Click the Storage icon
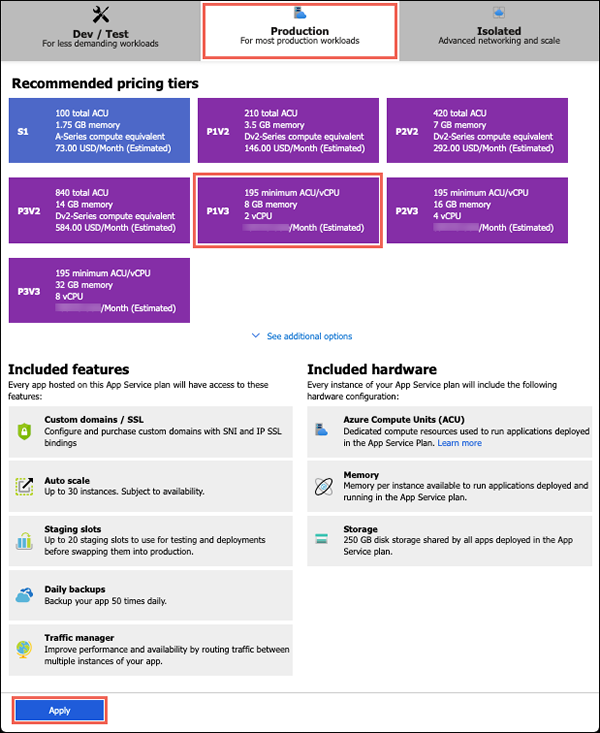Viewport: 600px width, 733px height. (322, 540)
